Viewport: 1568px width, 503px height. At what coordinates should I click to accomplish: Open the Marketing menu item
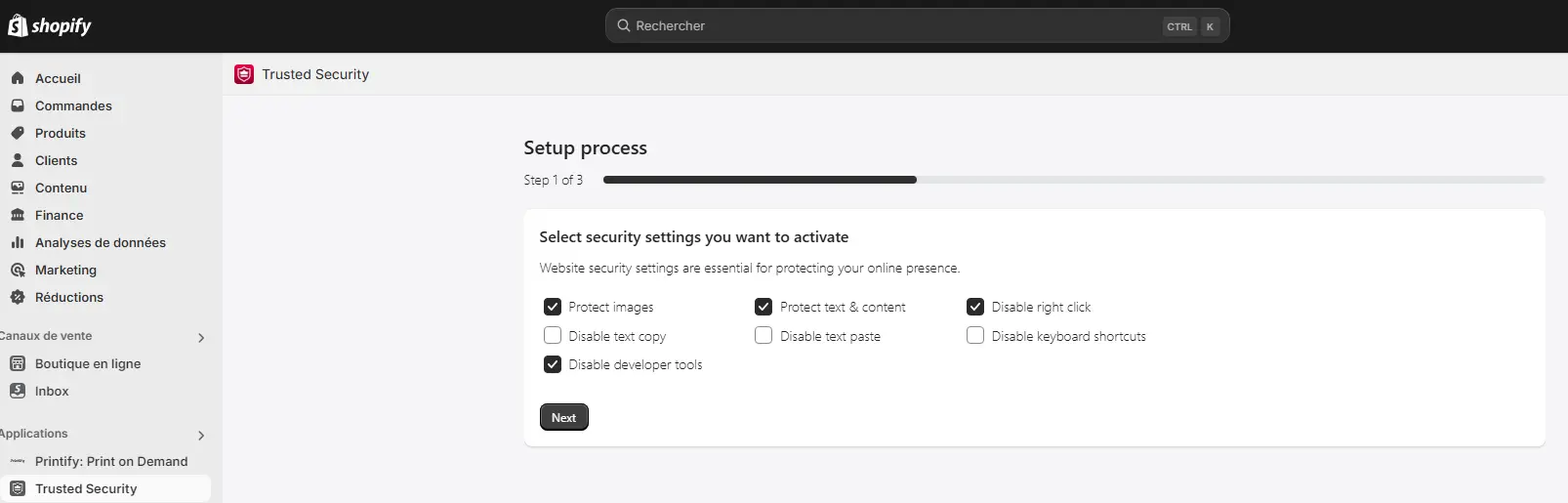tap(65, 270)
